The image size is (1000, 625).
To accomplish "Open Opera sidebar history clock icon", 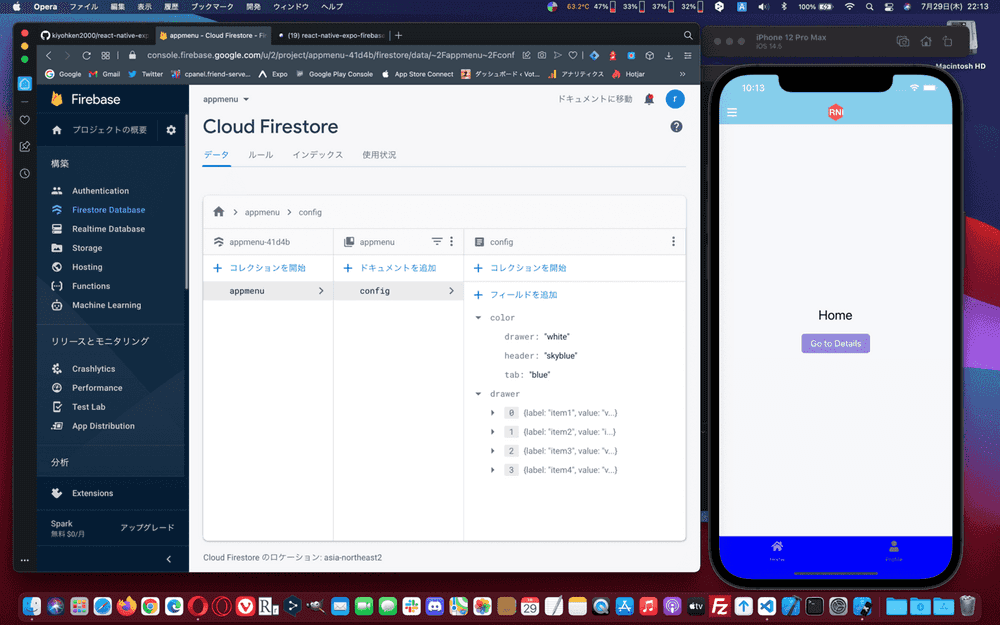I will (24, 173).
